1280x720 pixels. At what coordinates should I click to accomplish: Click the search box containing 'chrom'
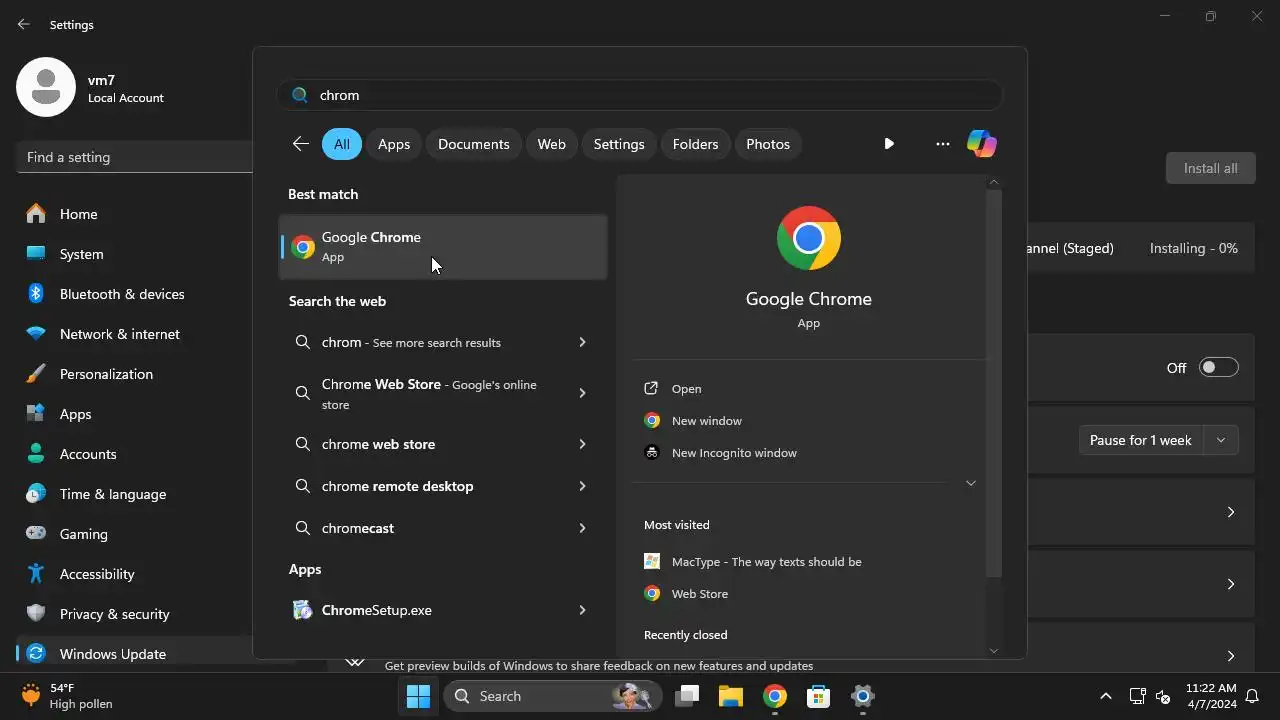tap(639, 95)
